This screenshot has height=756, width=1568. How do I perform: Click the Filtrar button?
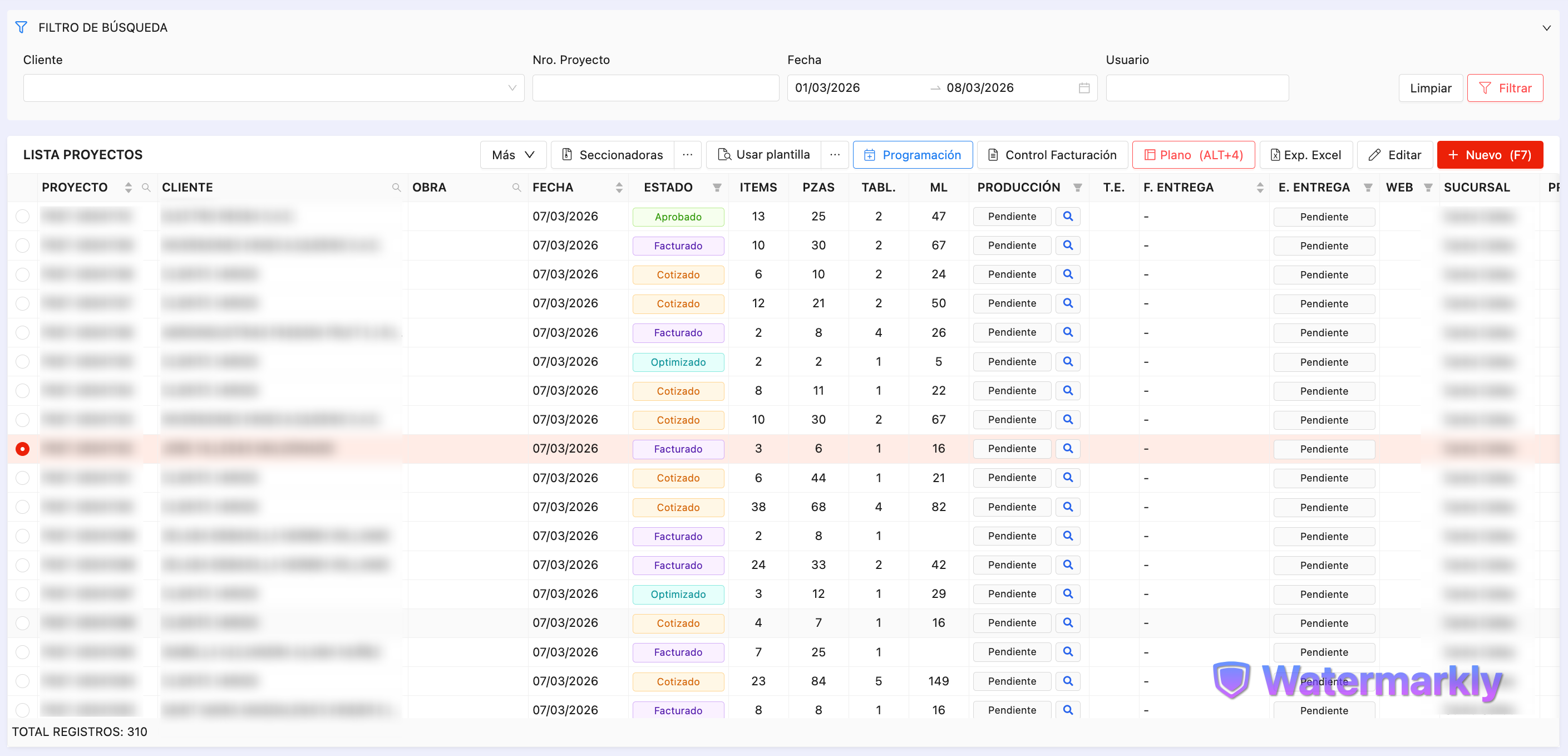(x=1504, y=88)
